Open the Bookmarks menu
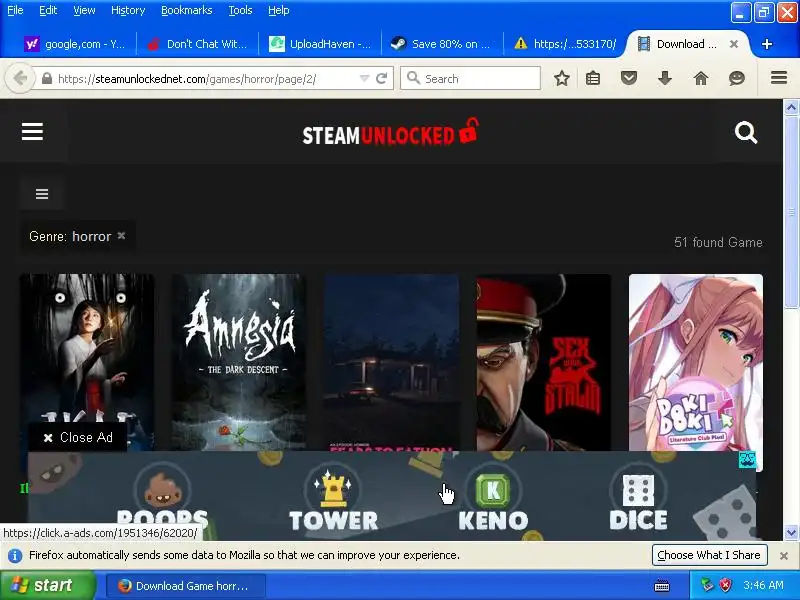Viewport: 800px width, 600px height. click(x=186, y=10)
